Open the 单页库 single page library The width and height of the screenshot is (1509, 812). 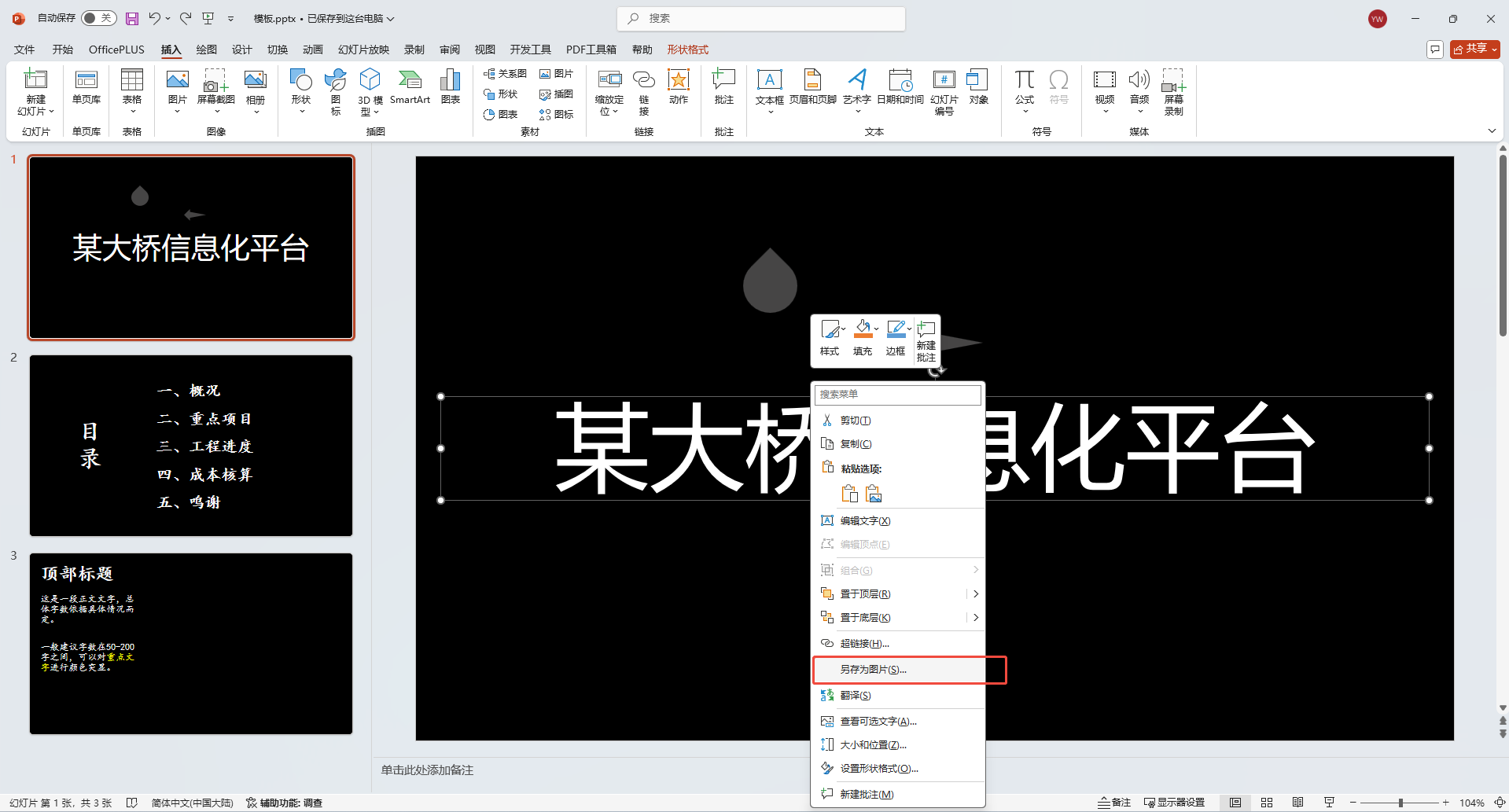tap(86, 86)
